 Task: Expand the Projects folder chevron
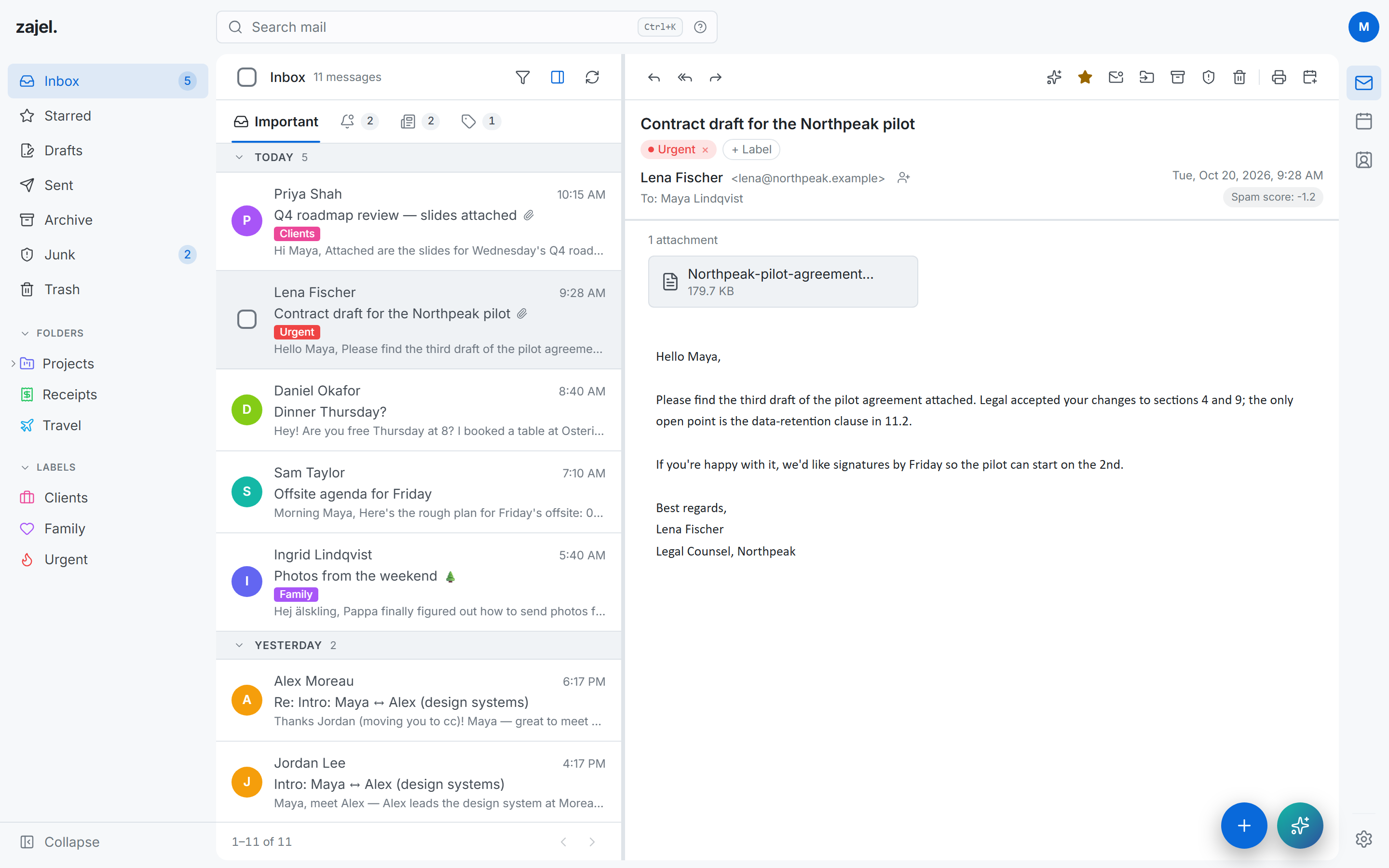pyautogui.click(x=13, y=364)
